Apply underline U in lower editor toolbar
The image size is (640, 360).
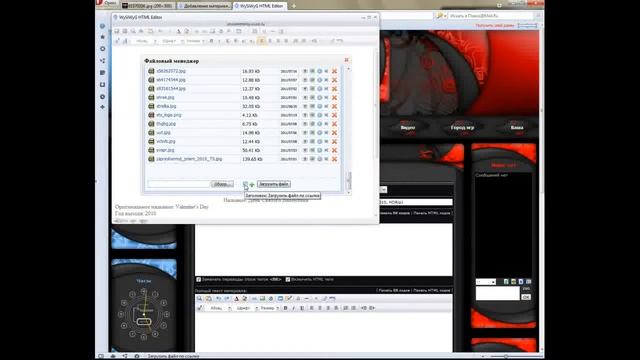pos(302,308)
